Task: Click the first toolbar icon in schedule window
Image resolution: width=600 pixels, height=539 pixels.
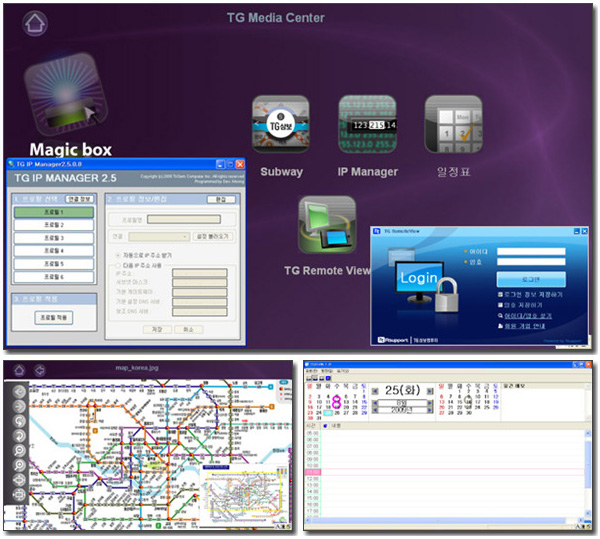Action: click(309, 378)
